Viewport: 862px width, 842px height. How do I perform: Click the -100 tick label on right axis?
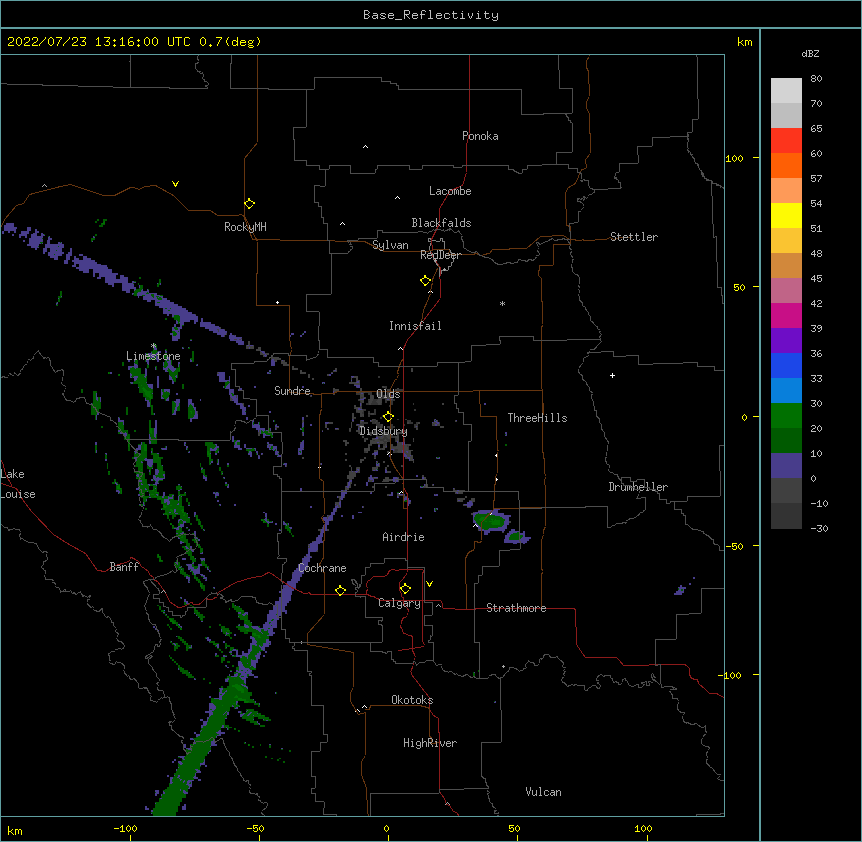point(731,675)
